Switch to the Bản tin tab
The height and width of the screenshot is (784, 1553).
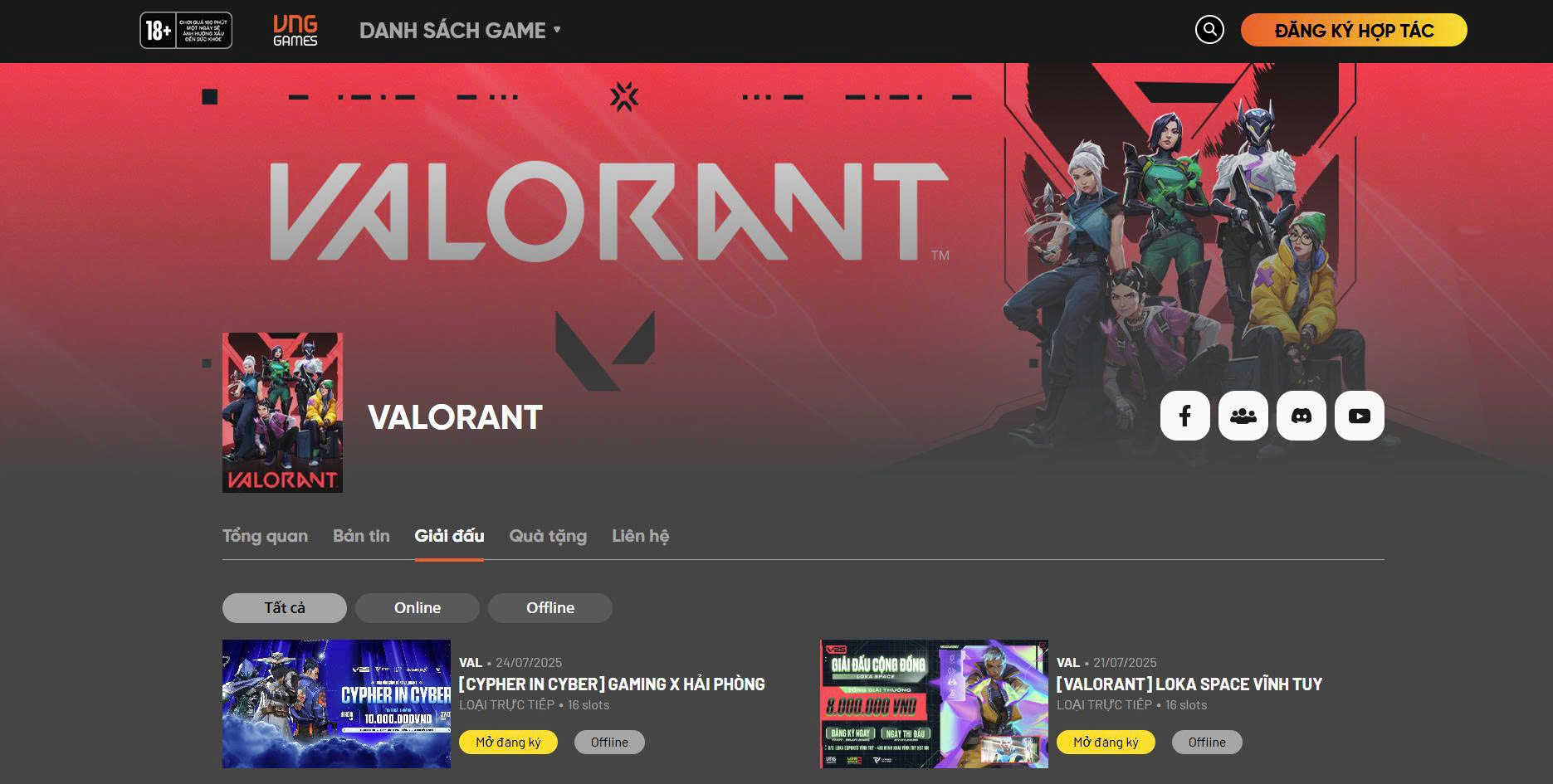[x=361, y=536]
